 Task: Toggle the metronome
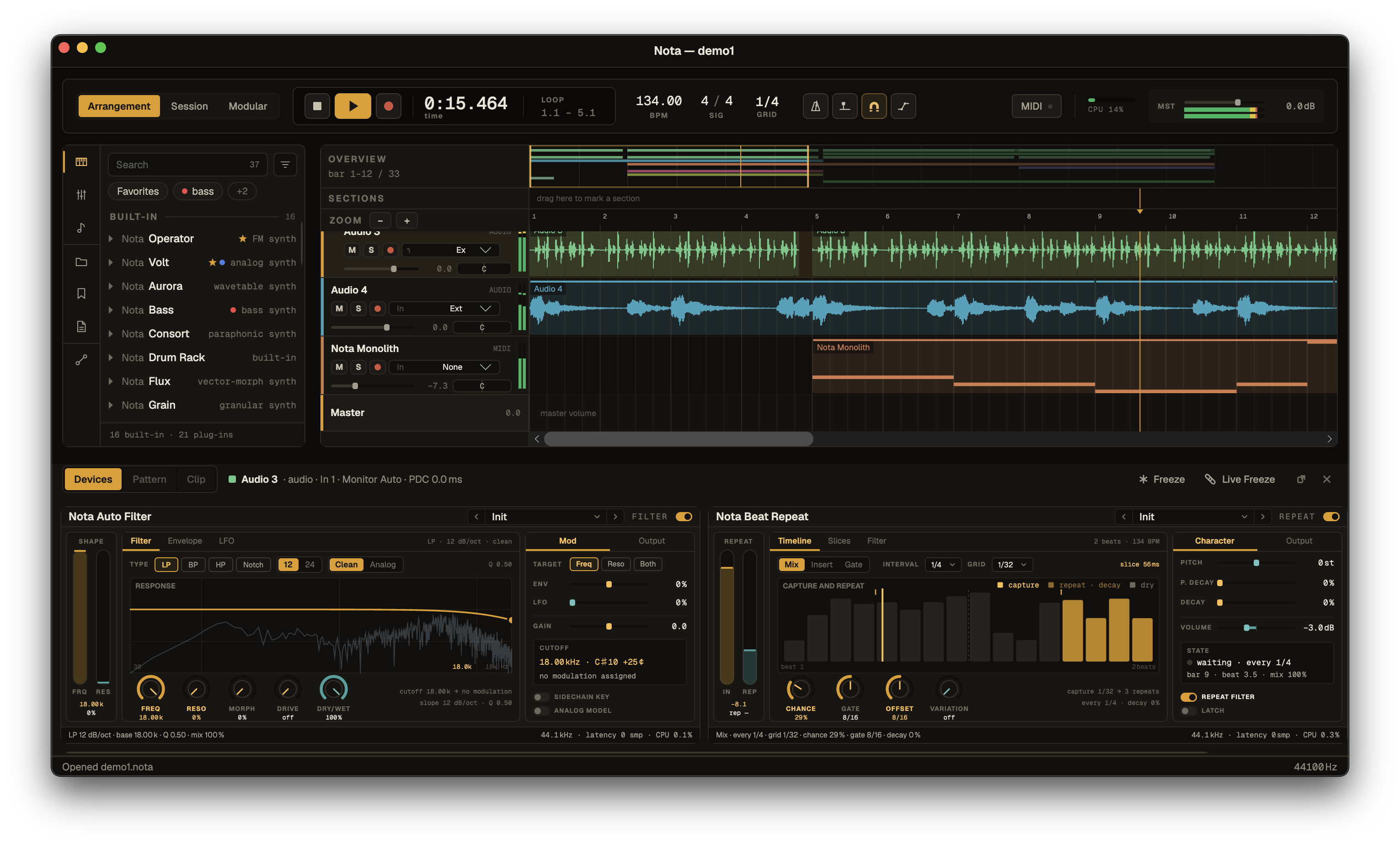[815, 106]
